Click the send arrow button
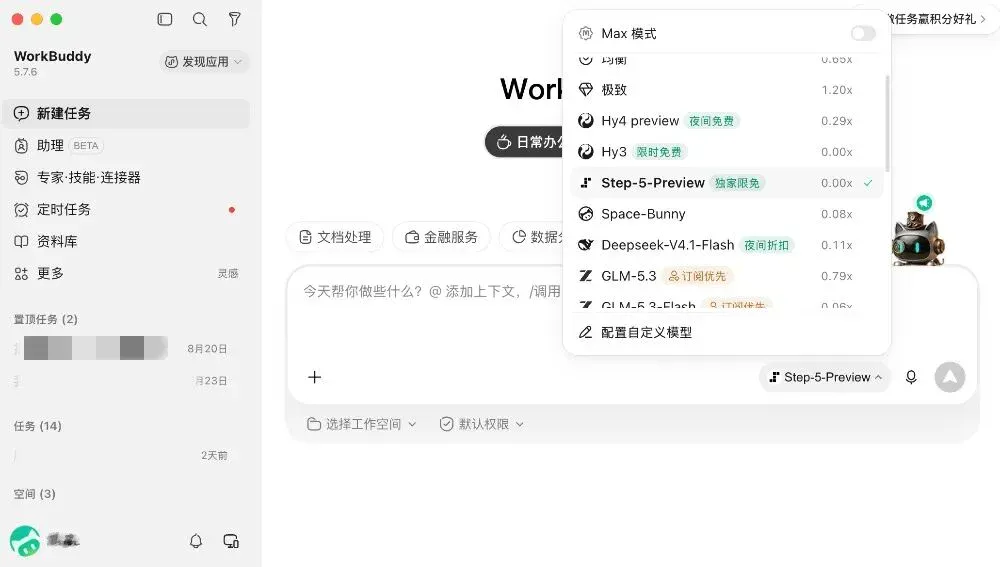This screenshot has height=567, width=1000. [950, 377]
